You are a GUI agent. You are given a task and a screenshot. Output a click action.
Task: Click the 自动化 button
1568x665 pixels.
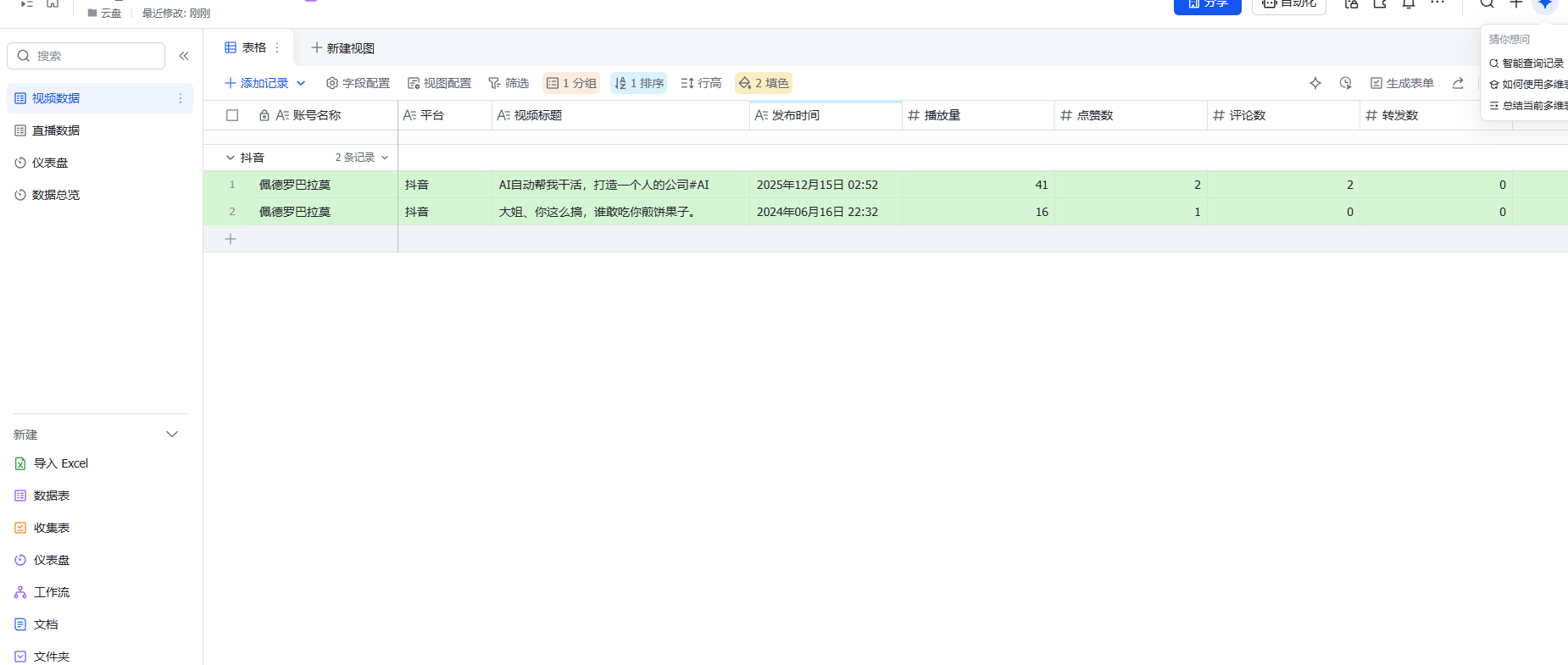(x=1289, y=5)
